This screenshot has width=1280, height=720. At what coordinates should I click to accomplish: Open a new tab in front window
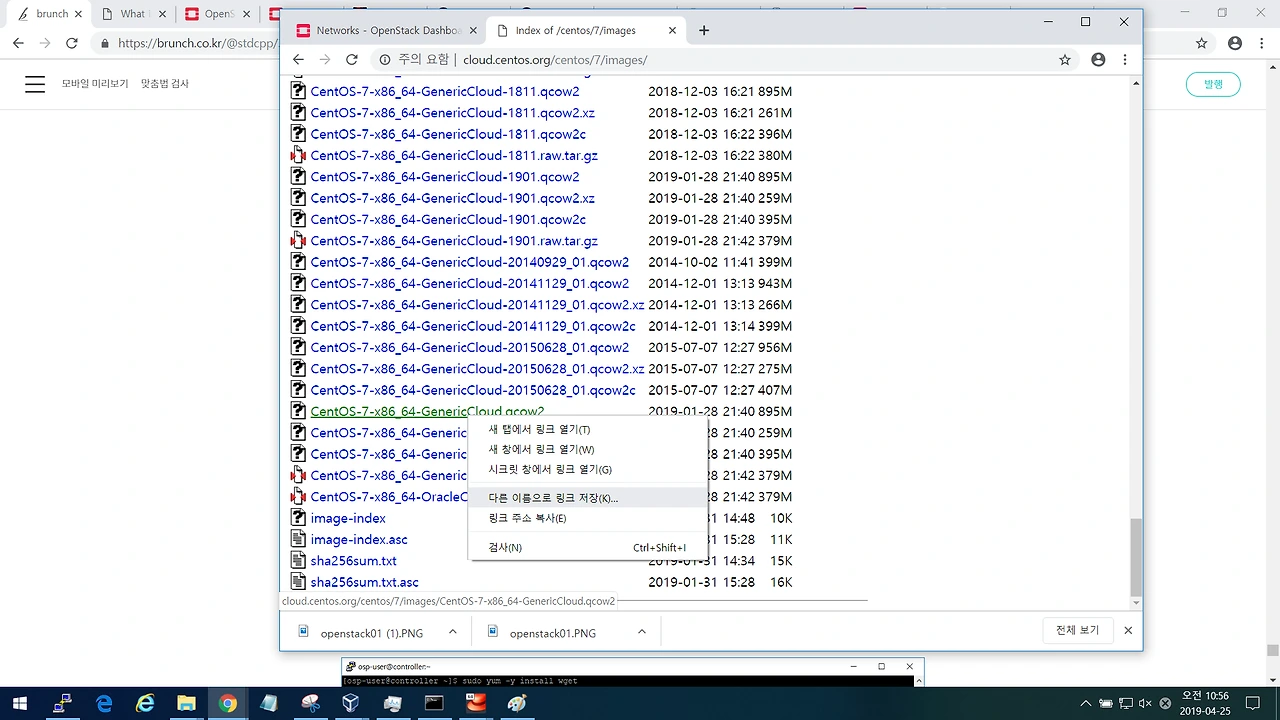click(x=704, y=30)
